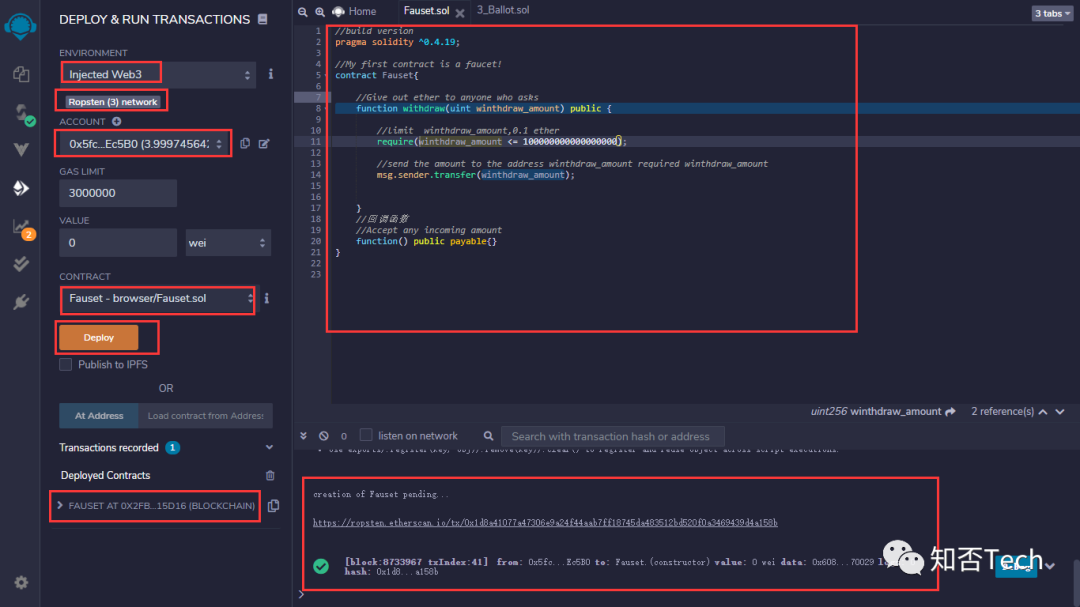Click the fallback function payable line
This screenshot has width=1080, height=607.
point(426,241)
